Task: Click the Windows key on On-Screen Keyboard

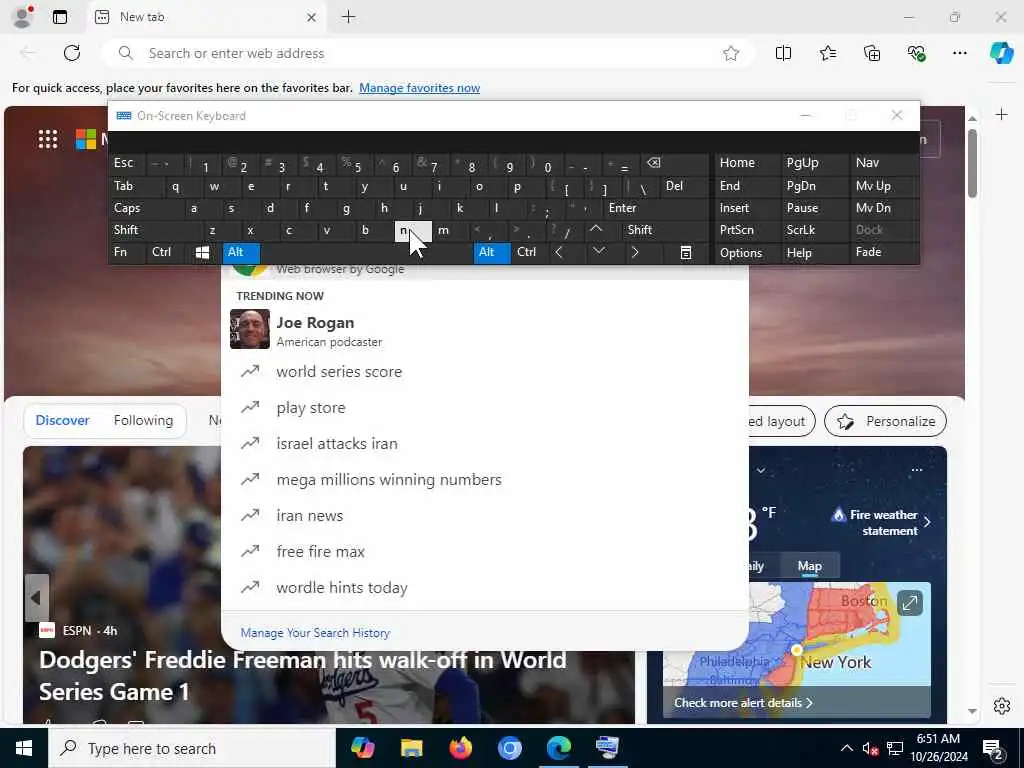Action: 202,253
